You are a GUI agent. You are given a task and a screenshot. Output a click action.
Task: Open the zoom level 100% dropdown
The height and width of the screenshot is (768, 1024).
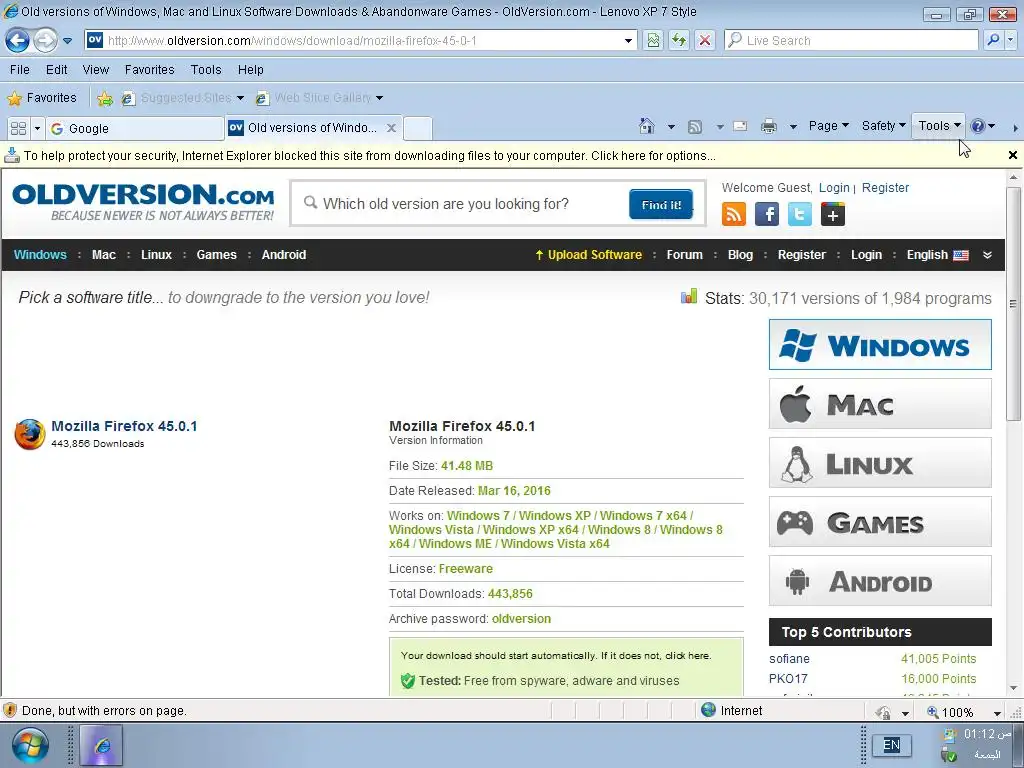click(997, 712)
